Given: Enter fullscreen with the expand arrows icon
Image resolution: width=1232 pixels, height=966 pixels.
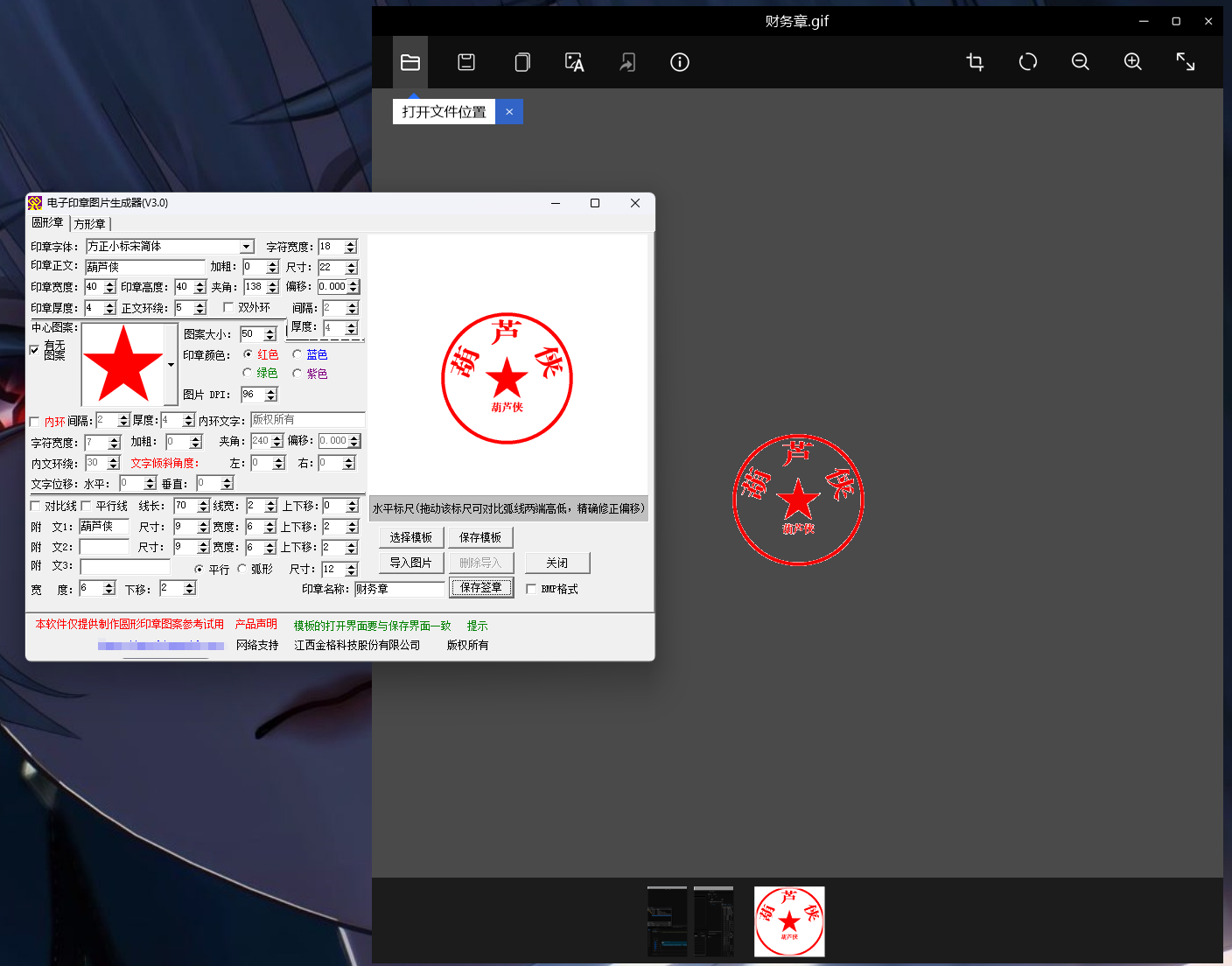Looking at the screenshot, I should click(x=1186, y=61).
